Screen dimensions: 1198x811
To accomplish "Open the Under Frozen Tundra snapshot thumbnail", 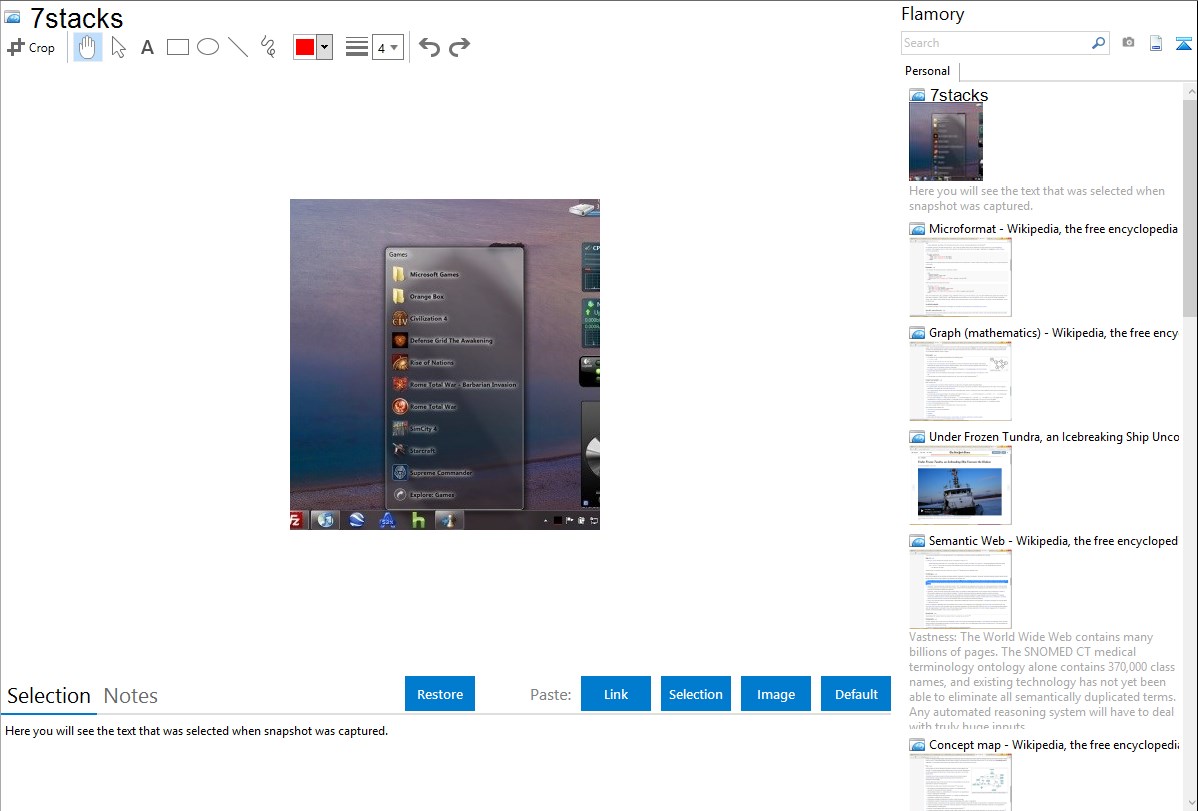I will [960, 485].
